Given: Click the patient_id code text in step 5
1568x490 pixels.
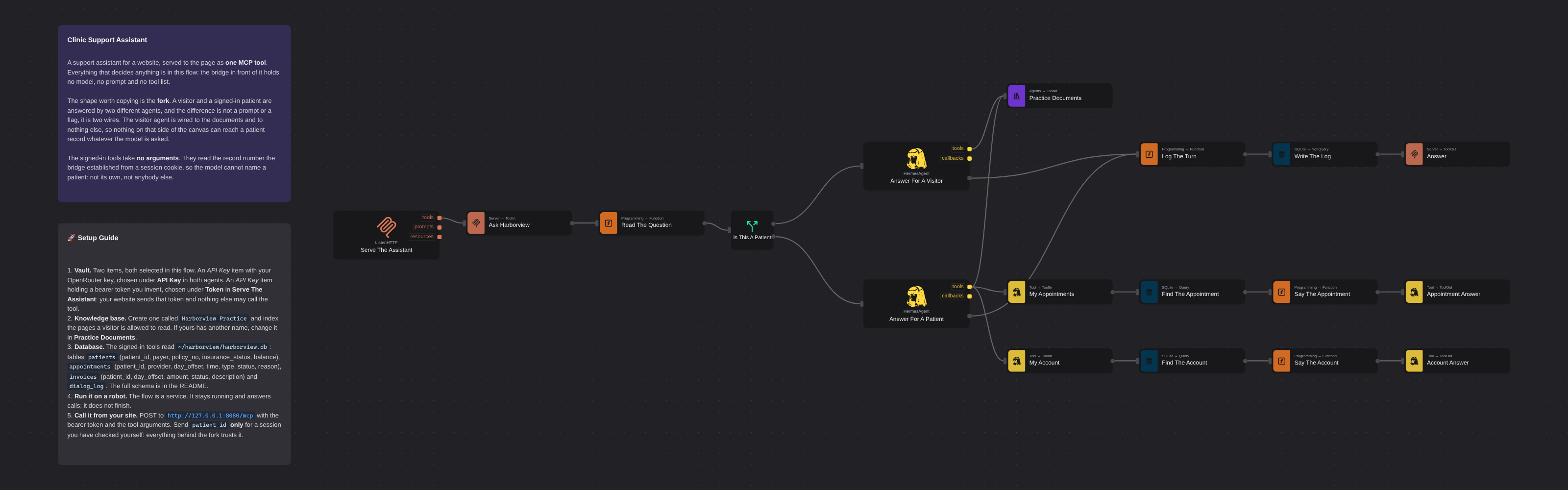Looking at the screenshot, I should pos(209,425).
